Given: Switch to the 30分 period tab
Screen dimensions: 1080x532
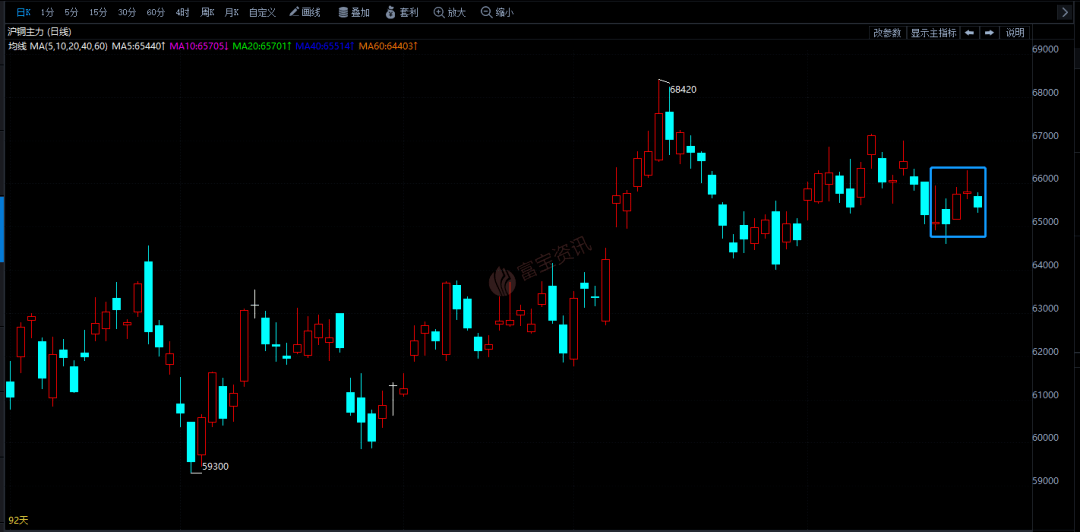Looking at the screenshot, I should coord(127,12).
